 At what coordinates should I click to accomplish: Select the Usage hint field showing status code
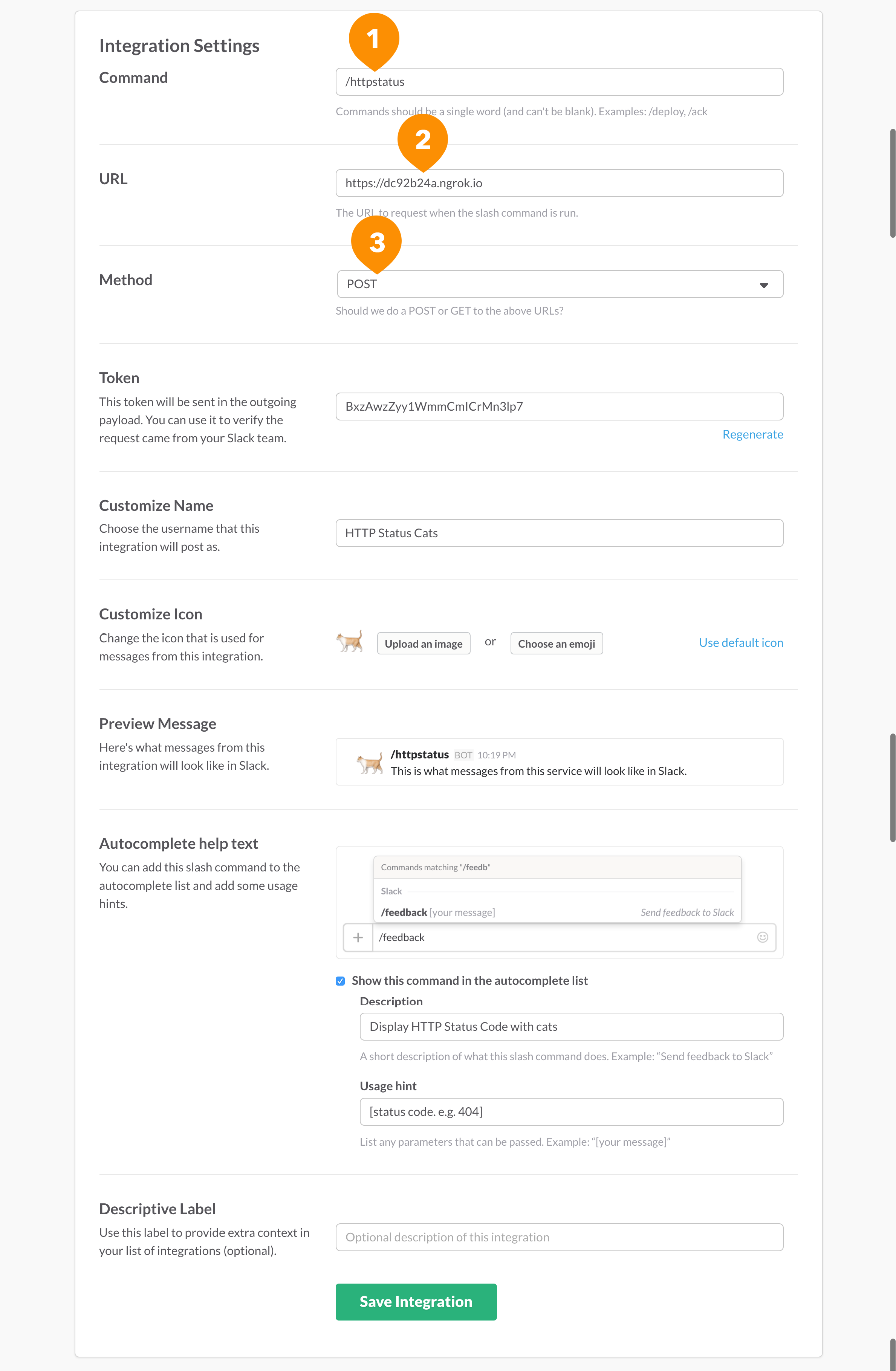click(570, 1111)
